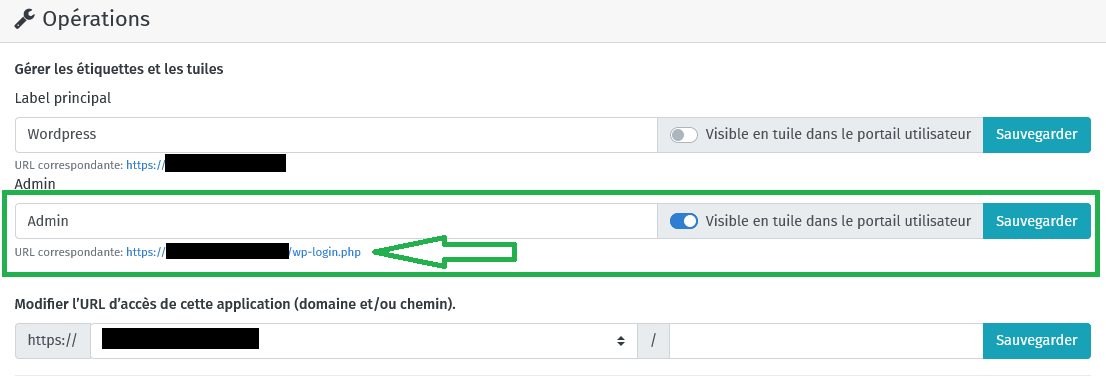Open the wp-login.php admin URL link
Screen dimensions: 1106x377
pos(243,252)
